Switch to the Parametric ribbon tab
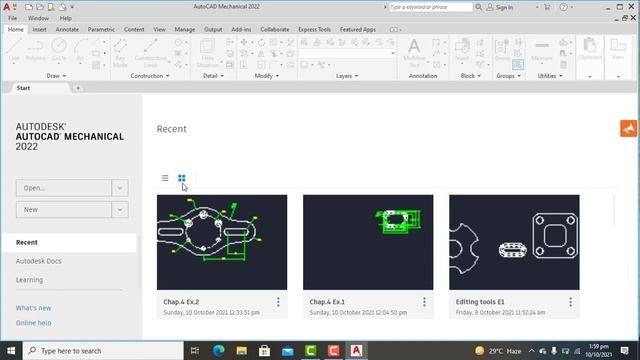 pos(101,29)
